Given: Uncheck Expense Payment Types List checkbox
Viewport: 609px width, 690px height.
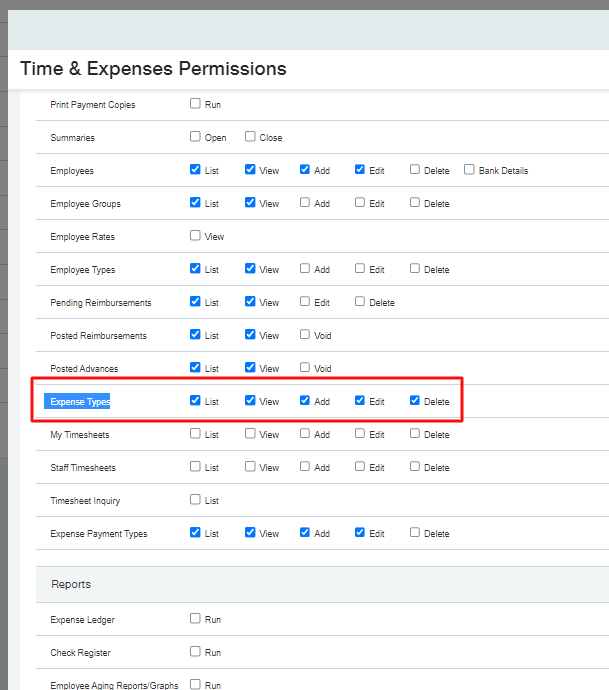Looking at the screenshot, I should click(x=195, y=532).
